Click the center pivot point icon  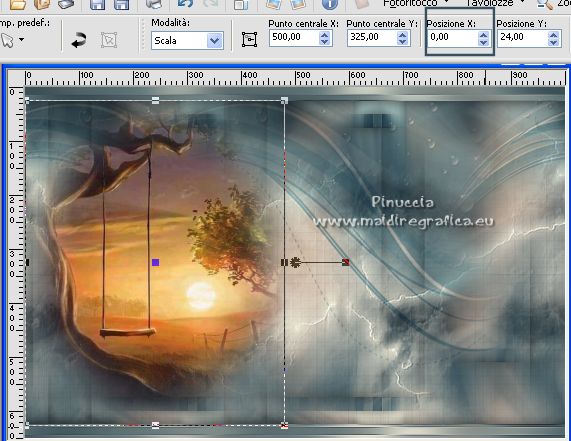coord(249,39)
